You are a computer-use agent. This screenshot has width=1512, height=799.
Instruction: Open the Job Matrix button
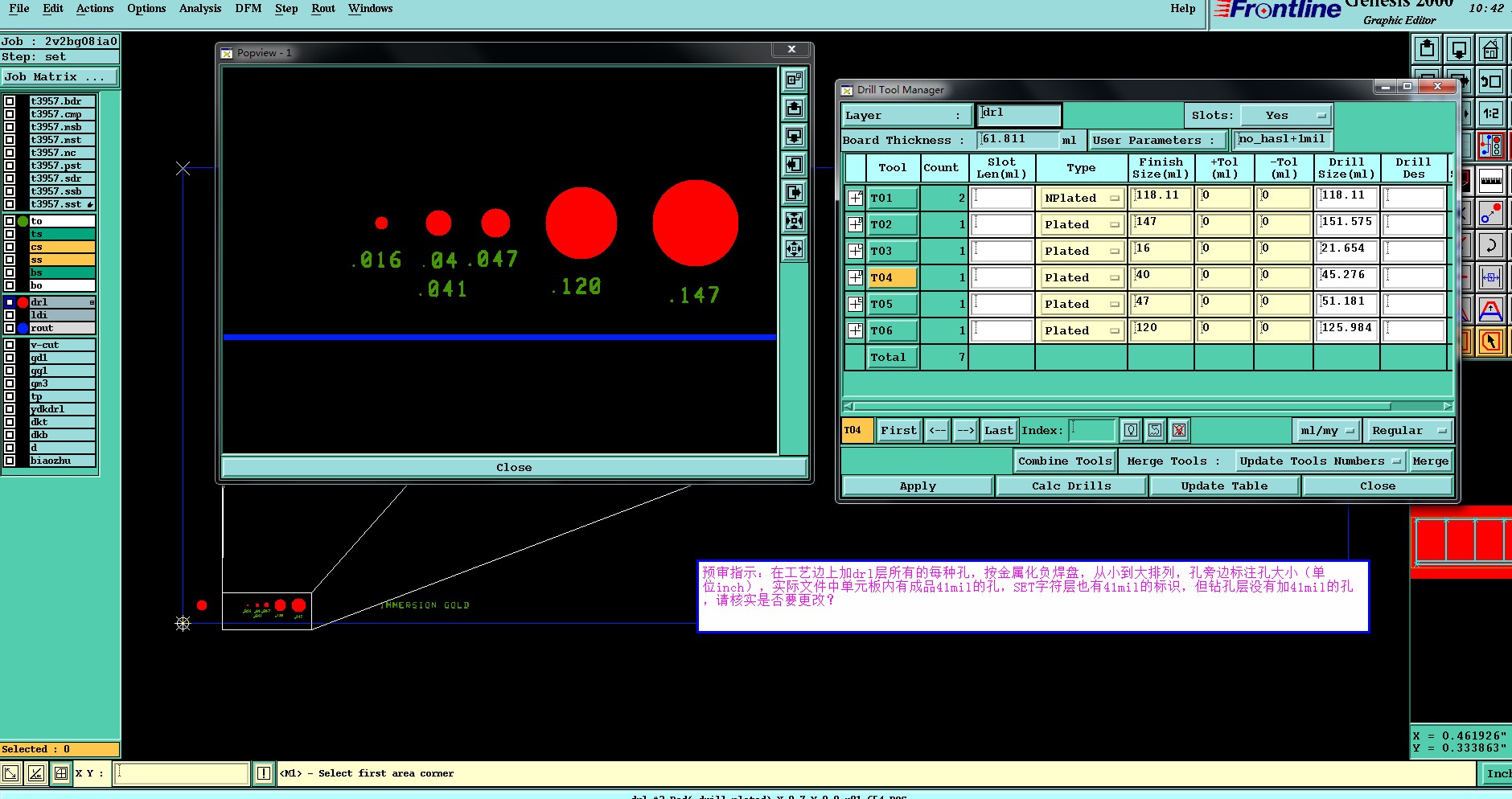pos(60,76)
